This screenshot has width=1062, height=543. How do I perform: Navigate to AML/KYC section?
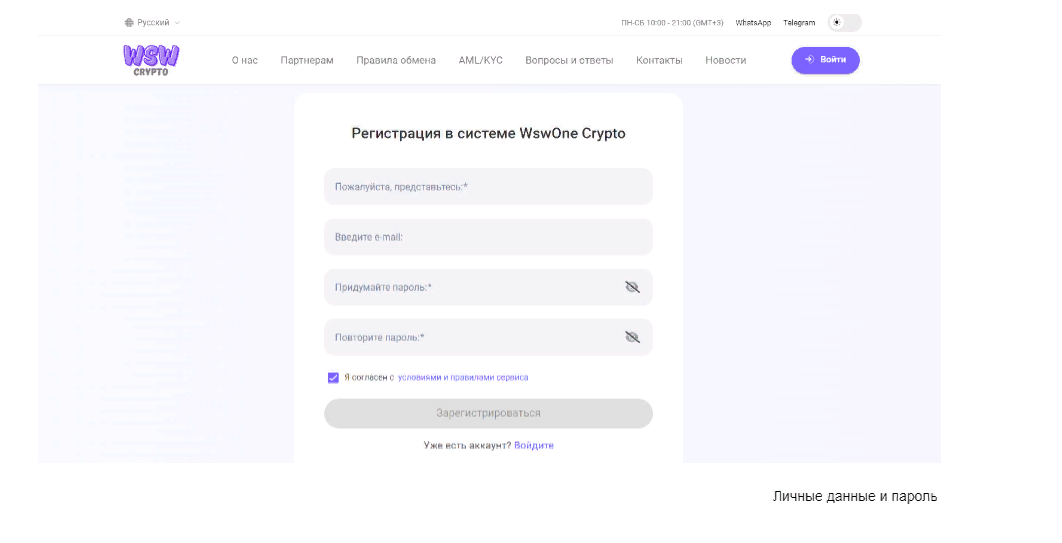[x=481, y=60]
